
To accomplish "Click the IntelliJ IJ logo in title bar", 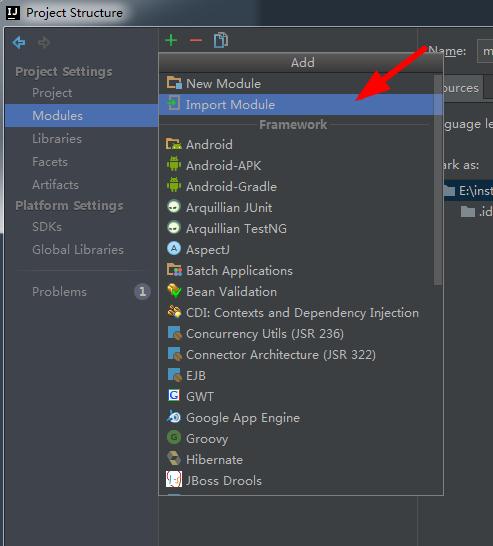I will (x=13, y=13).
